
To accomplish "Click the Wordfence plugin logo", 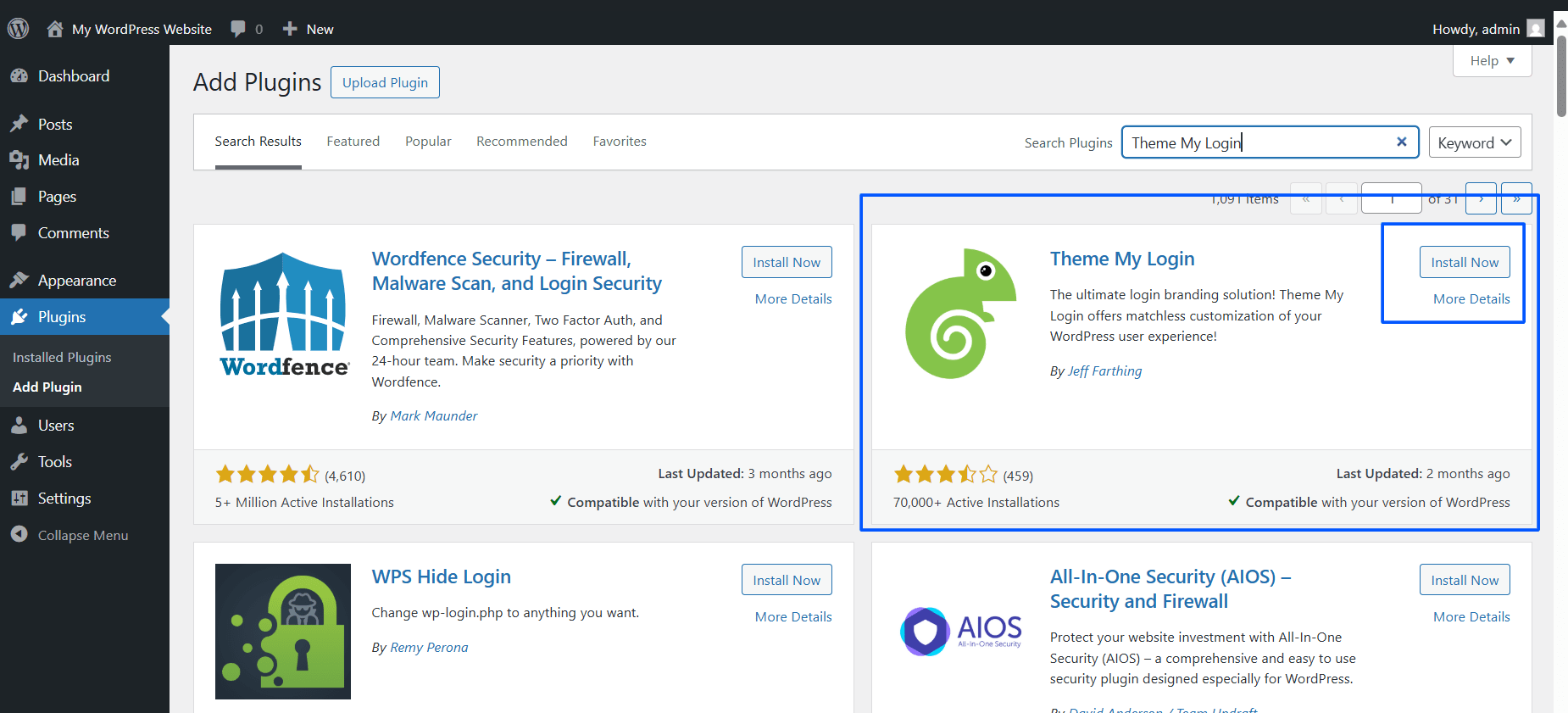I will pyautogui.click(x=284, y=314).
